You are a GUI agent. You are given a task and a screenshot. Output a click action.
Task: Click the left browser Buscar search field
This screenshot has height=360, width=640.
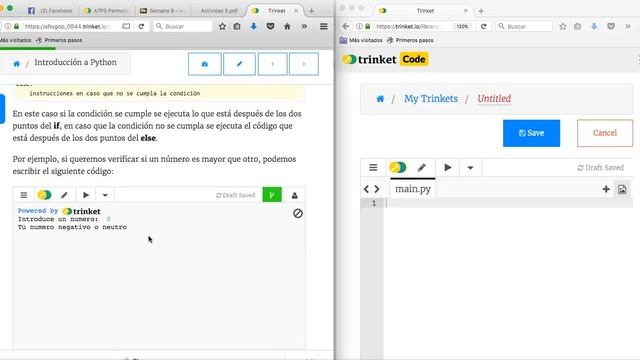[x=183, y=27]
